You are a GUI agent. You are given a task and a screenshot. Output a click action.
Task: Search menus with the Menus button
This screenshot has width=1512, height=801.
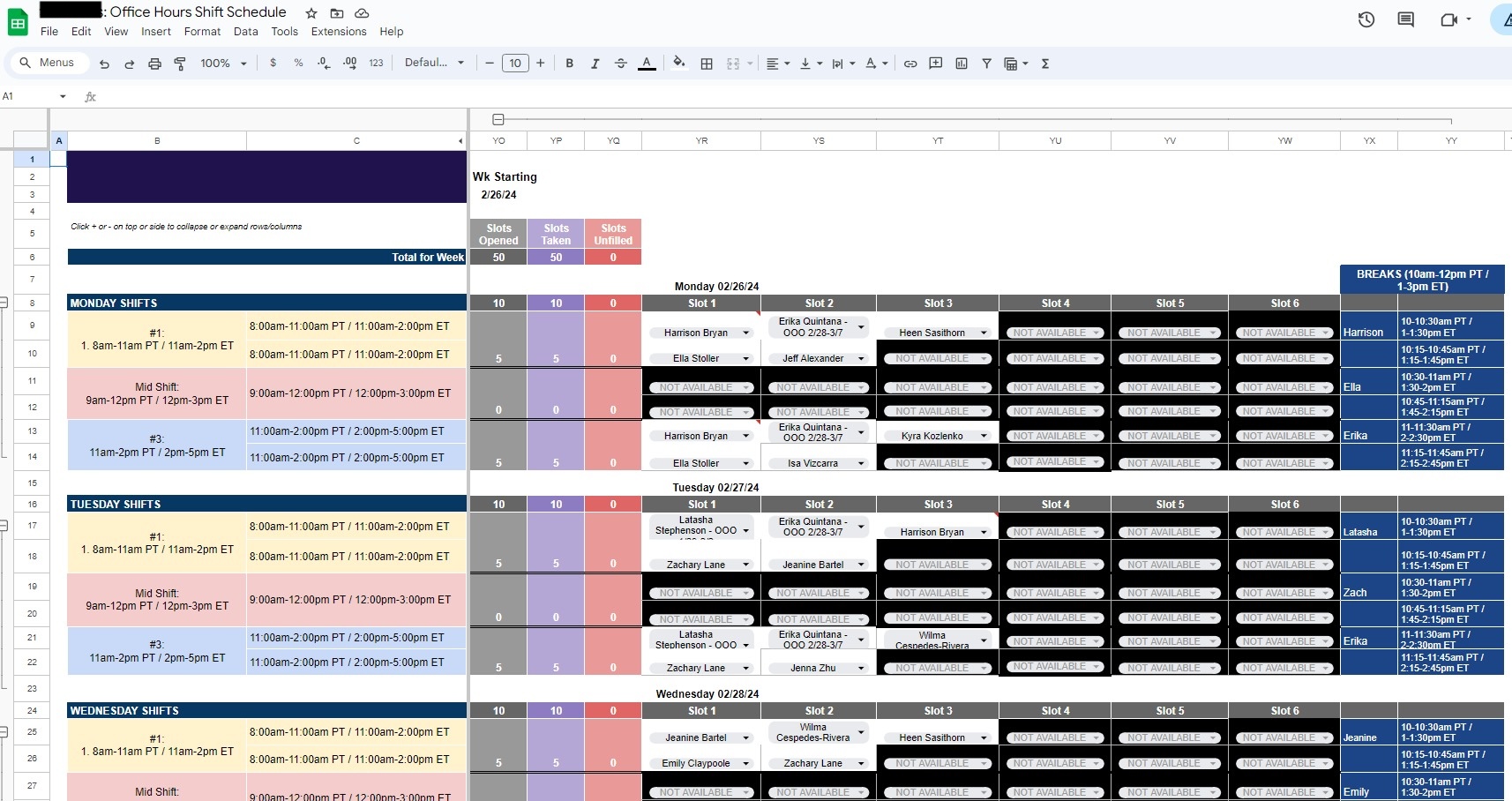point(48,63)
